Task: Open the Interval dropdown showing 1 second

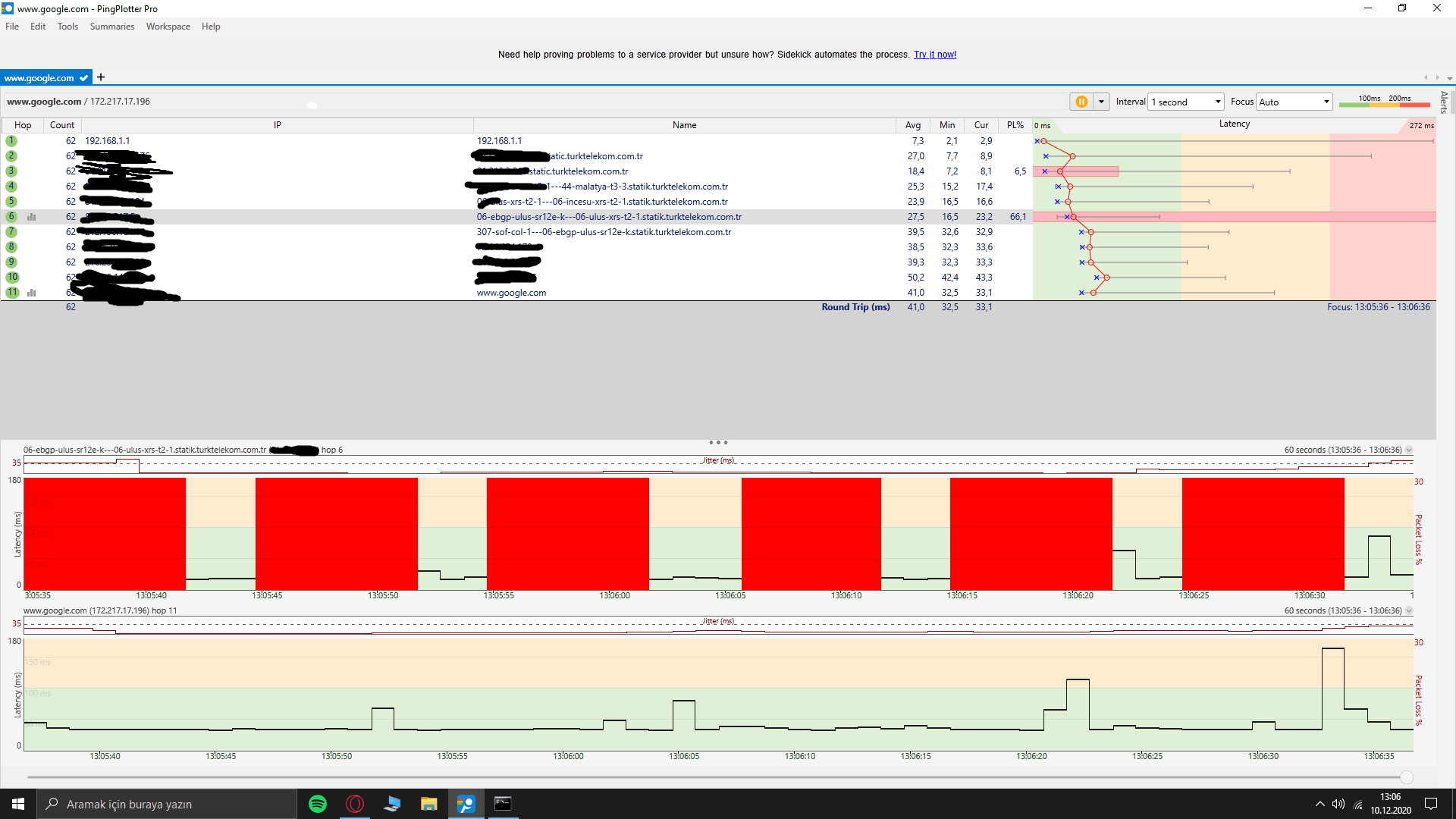Action: click(1186, 102)
